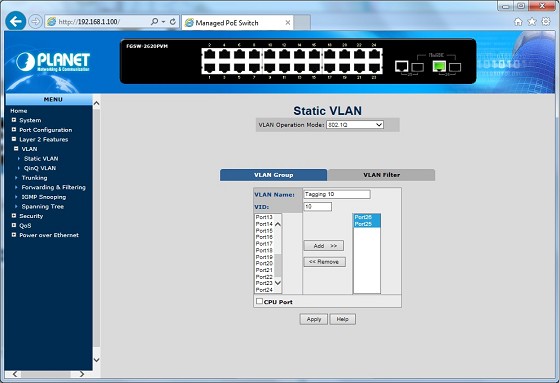Select Port13 in the available ports list
The width and height of the screenshot is (560, 383).
(264, 217)
